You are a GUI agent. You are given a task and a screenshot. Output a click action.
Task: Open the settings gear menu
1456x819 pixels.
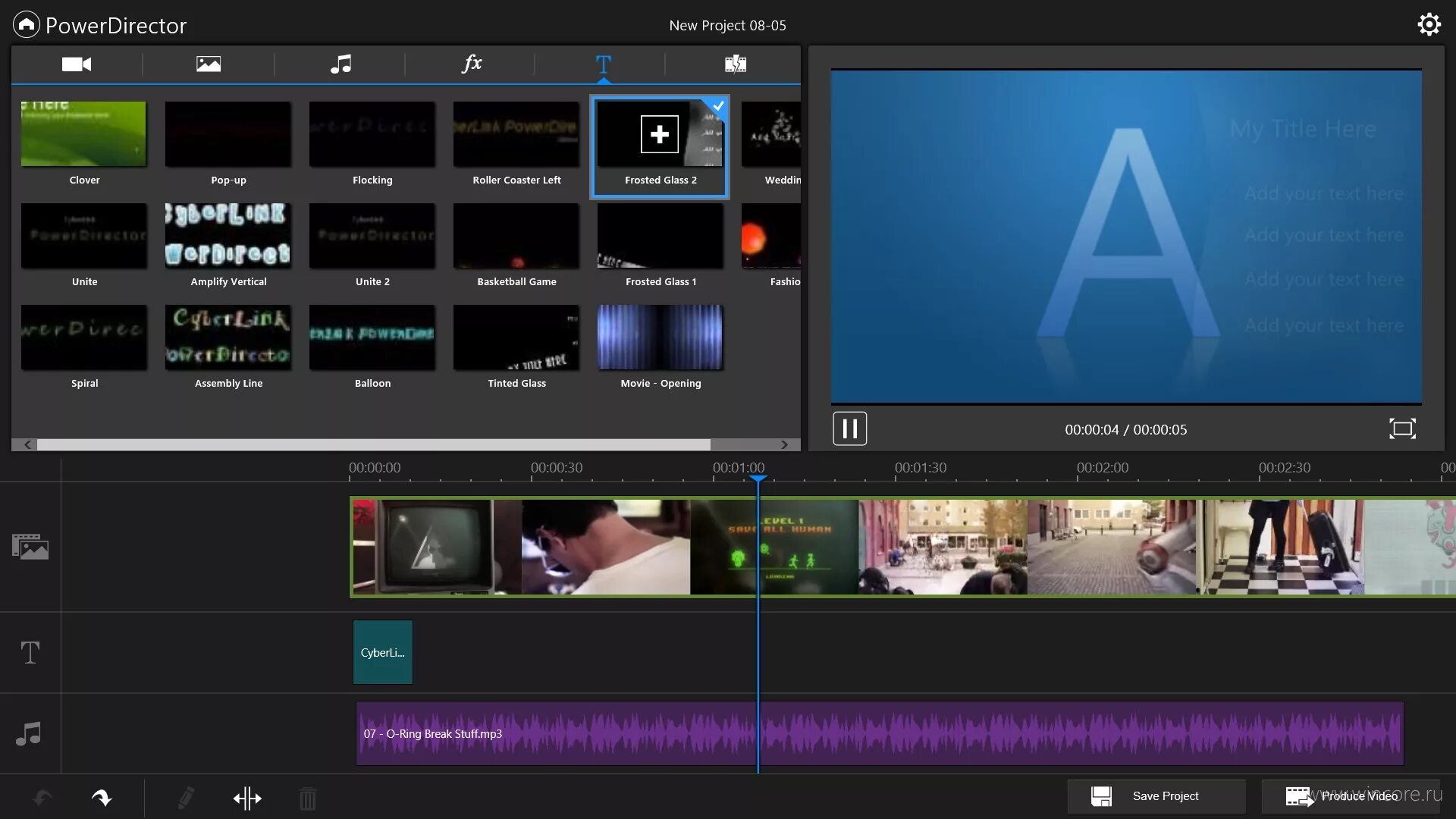pyautogui.click(x=1431, y=24)
